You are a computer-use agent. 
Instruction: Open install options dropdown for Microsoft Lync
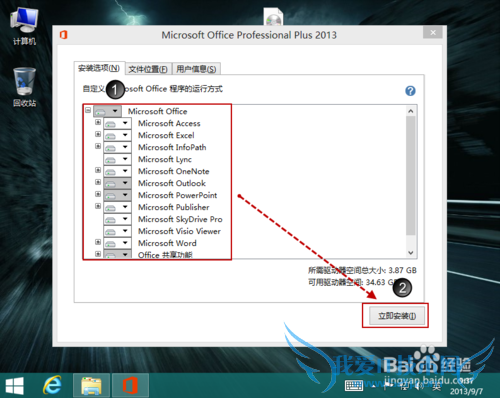117,159
